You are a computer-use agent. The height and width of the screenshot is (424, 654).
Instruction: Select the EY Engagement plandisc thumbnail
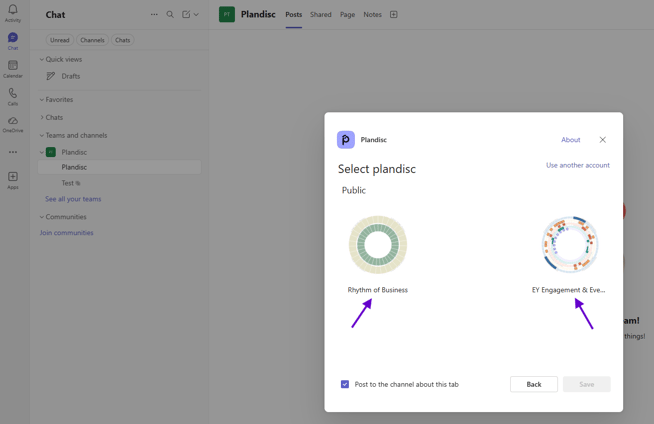(x=570, y=245)
